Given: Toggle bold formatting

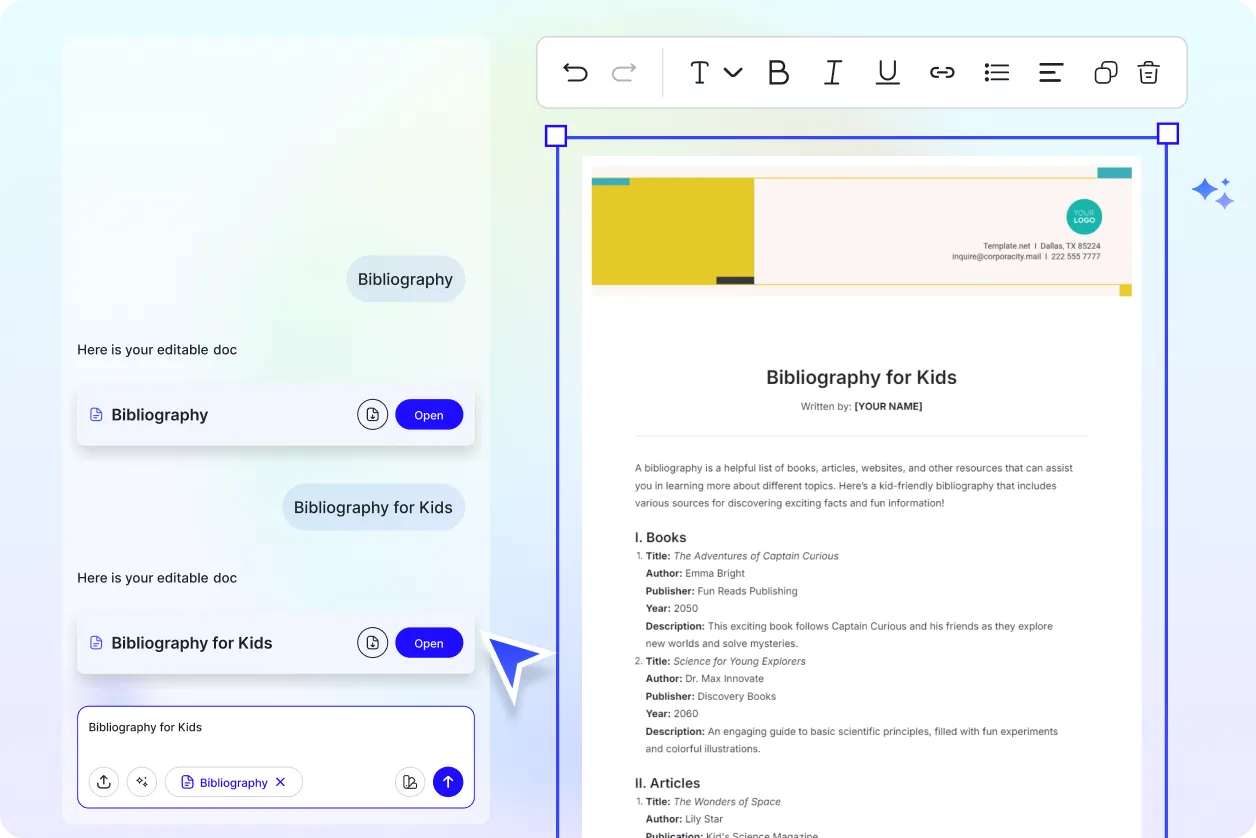Looking at the screenshot, I should [x=778, y=72].
